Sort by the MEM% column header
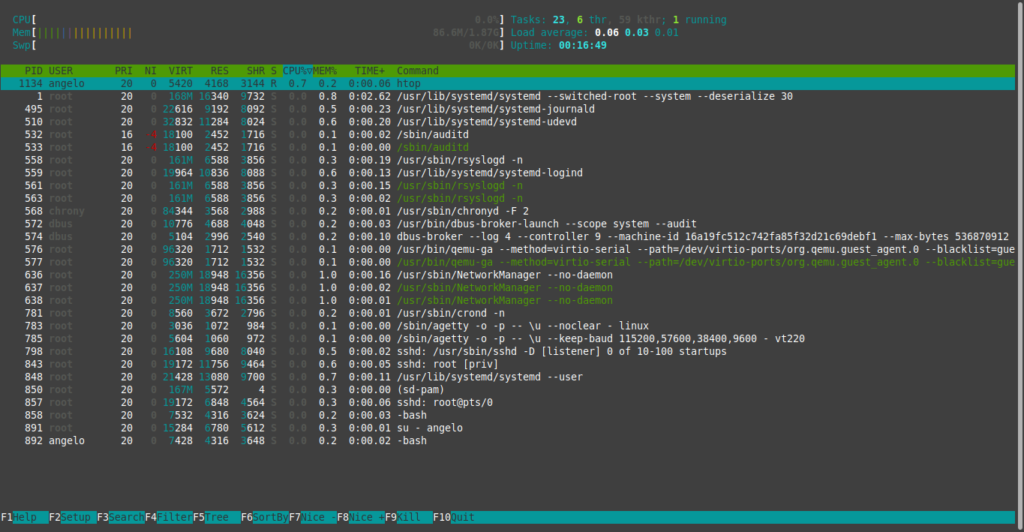 click(325, 71)
